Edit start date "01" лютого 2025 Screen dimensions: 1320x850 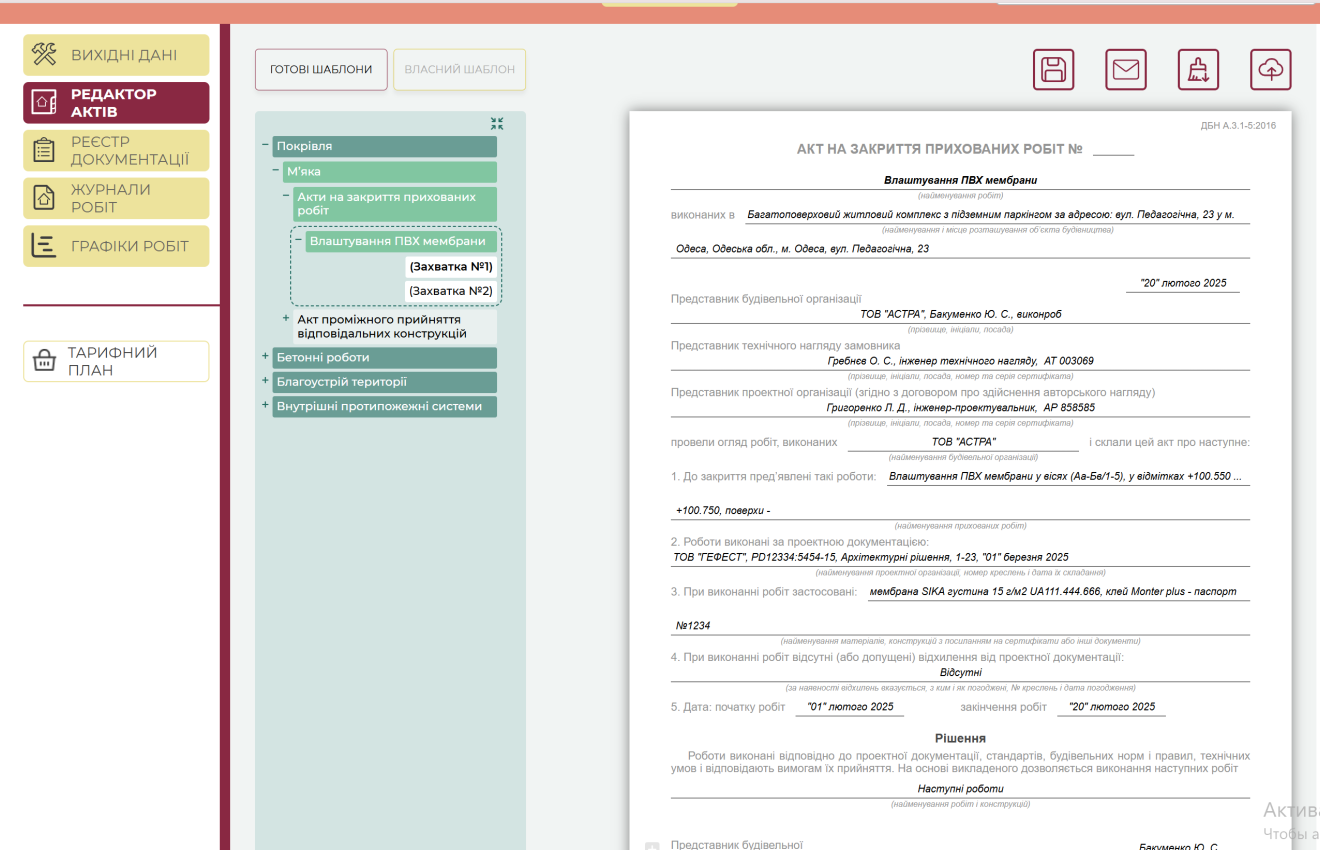pos(849,707)
